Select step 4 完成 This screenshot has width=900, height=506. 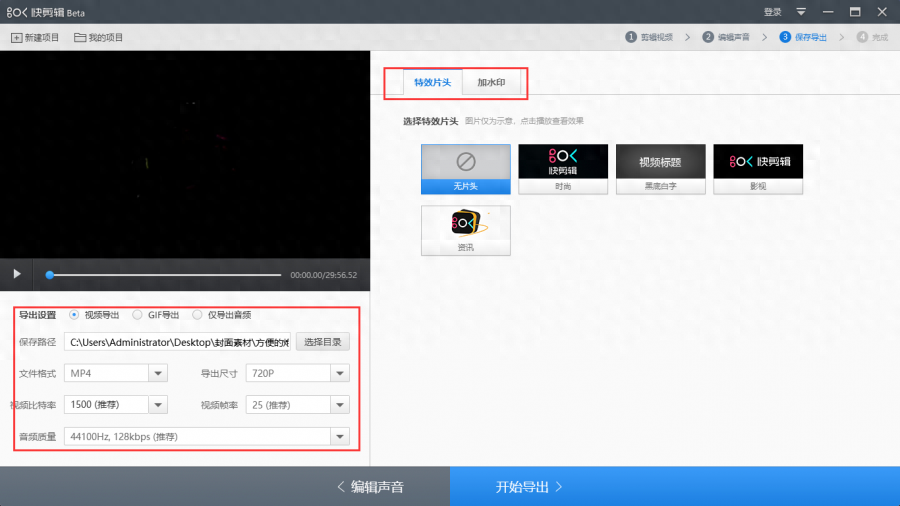(872, 37)
